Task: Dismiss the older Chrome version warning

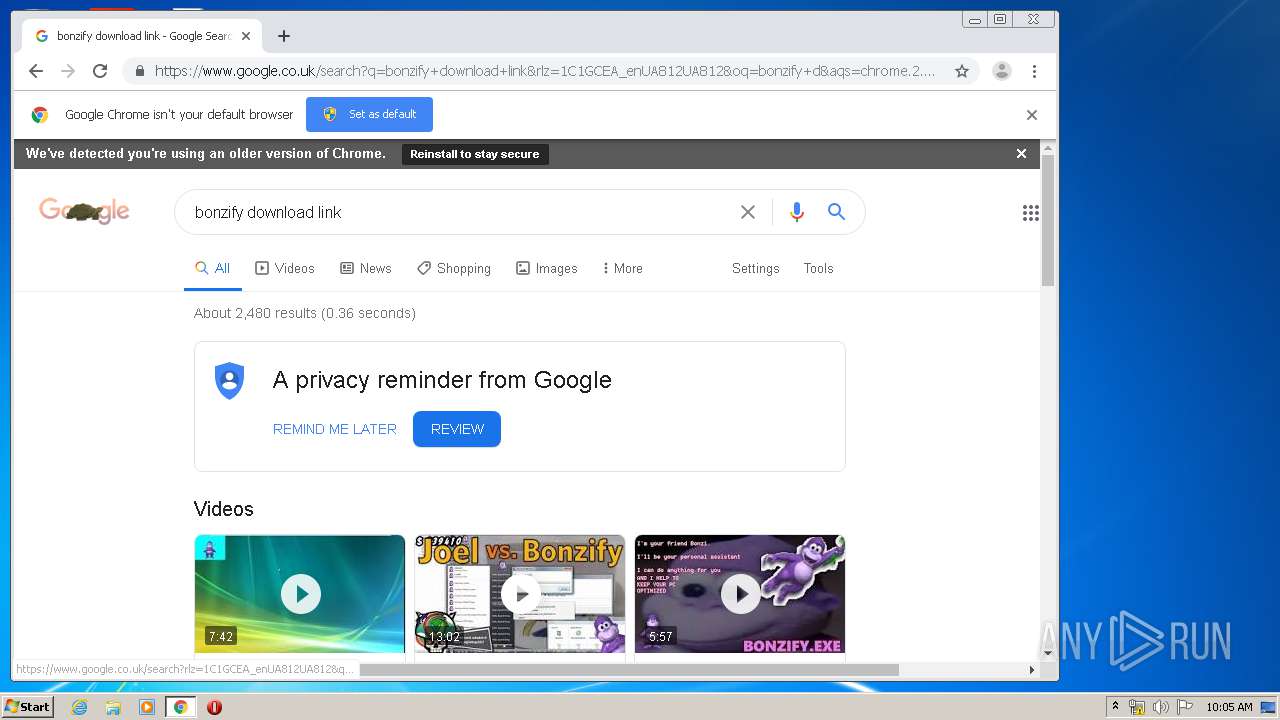Action: click(1021, 153)
